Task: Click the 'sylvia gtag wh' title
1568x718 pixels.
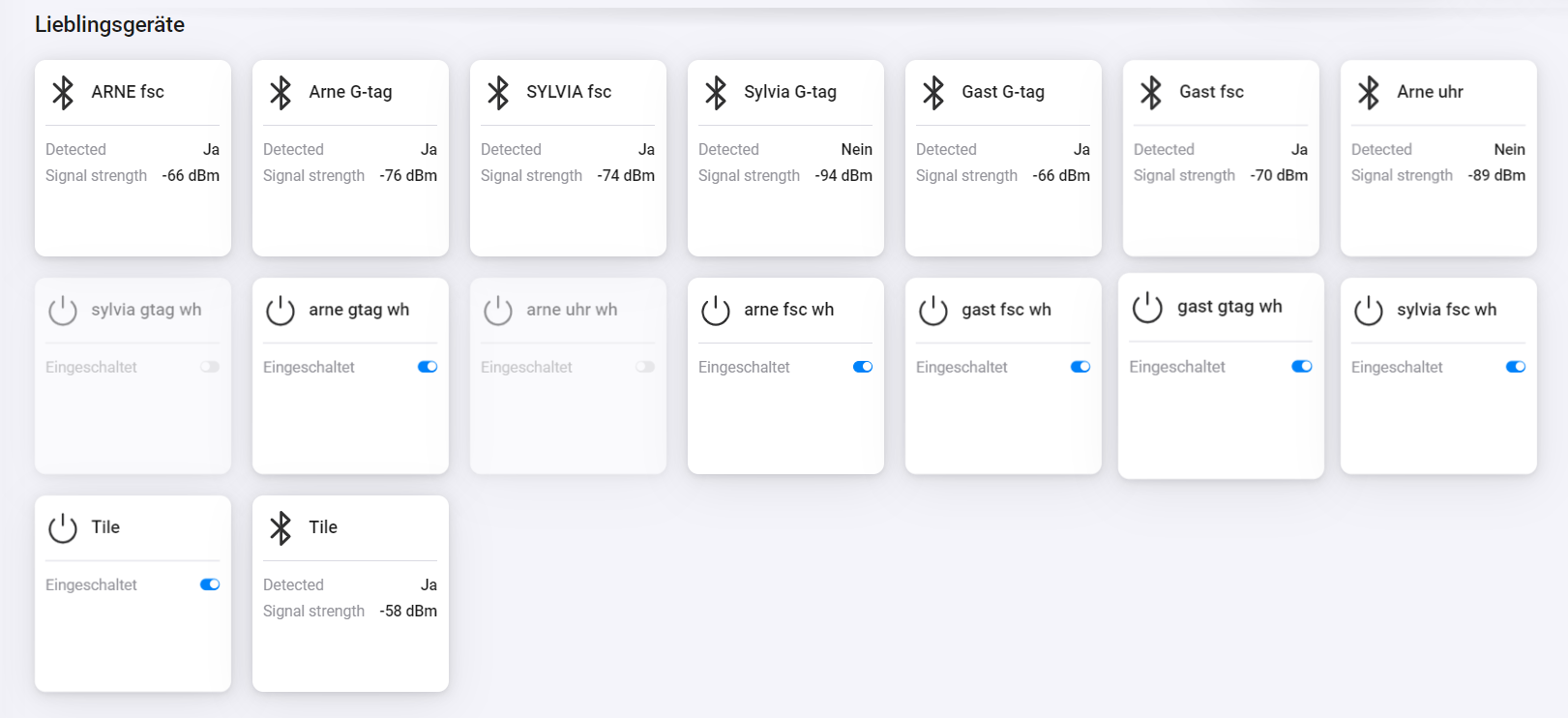Action: 146,310
